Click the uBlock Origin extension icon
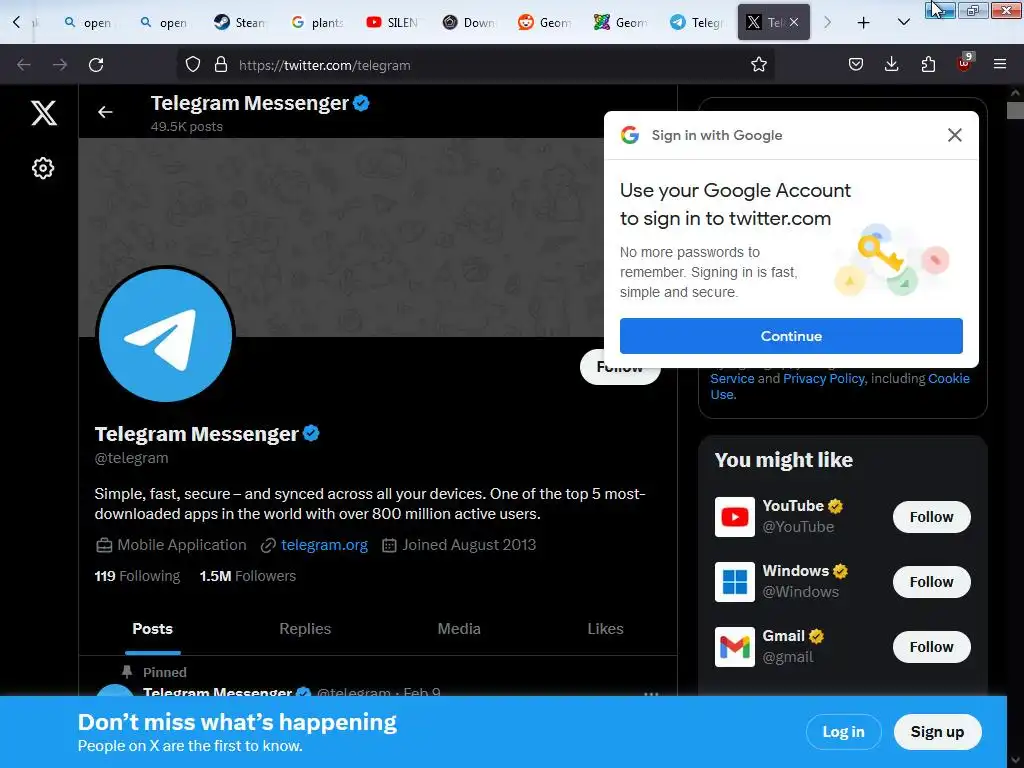Screen dimensions: 1024x768 coord(965,63)
